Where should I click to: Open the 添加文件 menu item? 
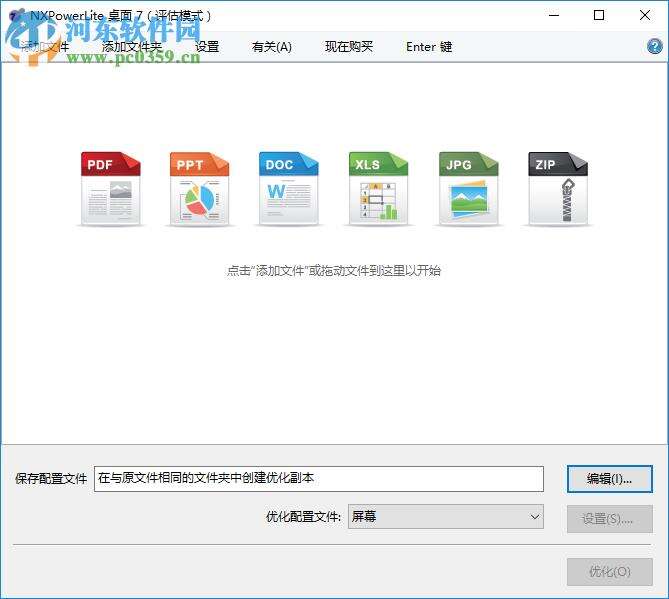tap(44, 47)
